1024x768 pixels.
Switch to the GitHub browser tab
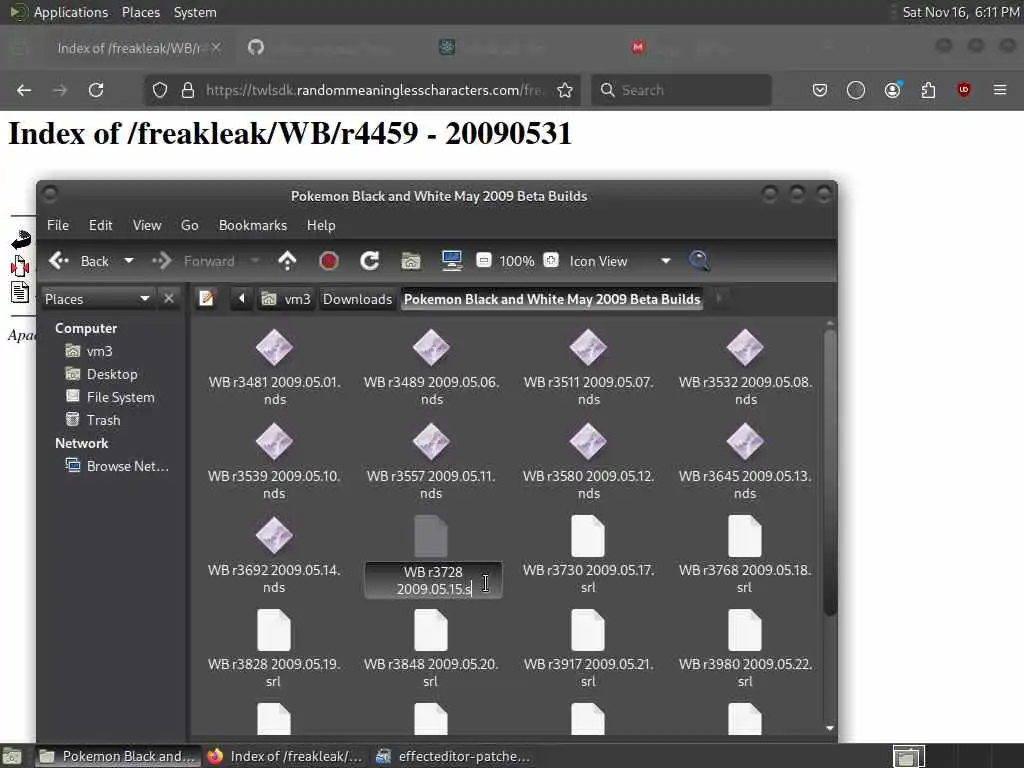(x=256, y=47)
